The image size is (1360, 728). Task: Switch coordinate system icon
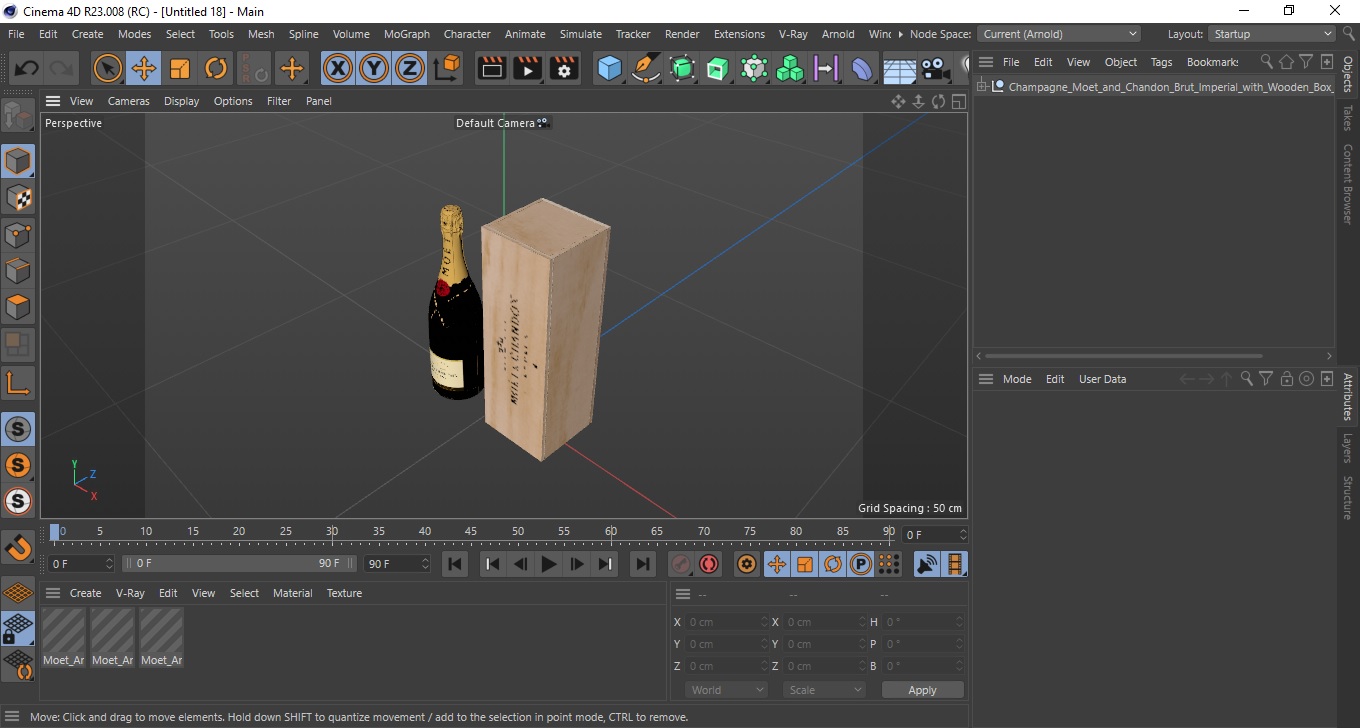click(447, 69)
